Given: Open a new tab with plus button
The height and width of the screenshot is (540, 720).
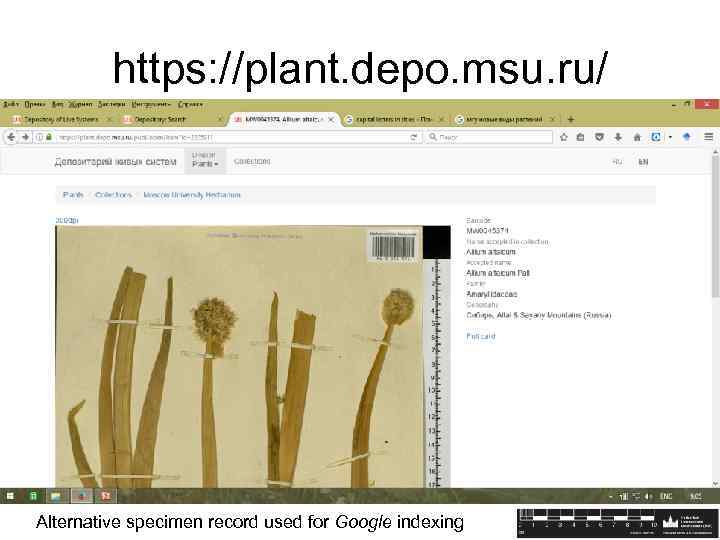Looking at the screenshot, I should [571, 119].
